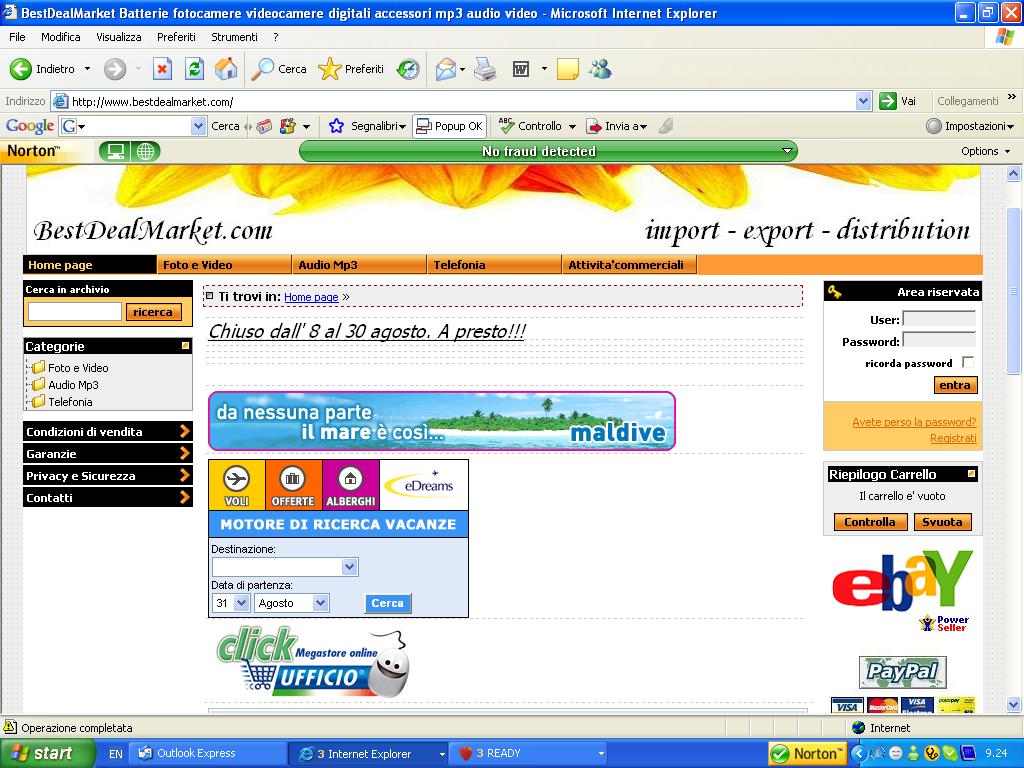Open the yellow Discuss note icon
Viewport: 1024px width, 768px height.
pyautogui.click(x=568, y=69)
